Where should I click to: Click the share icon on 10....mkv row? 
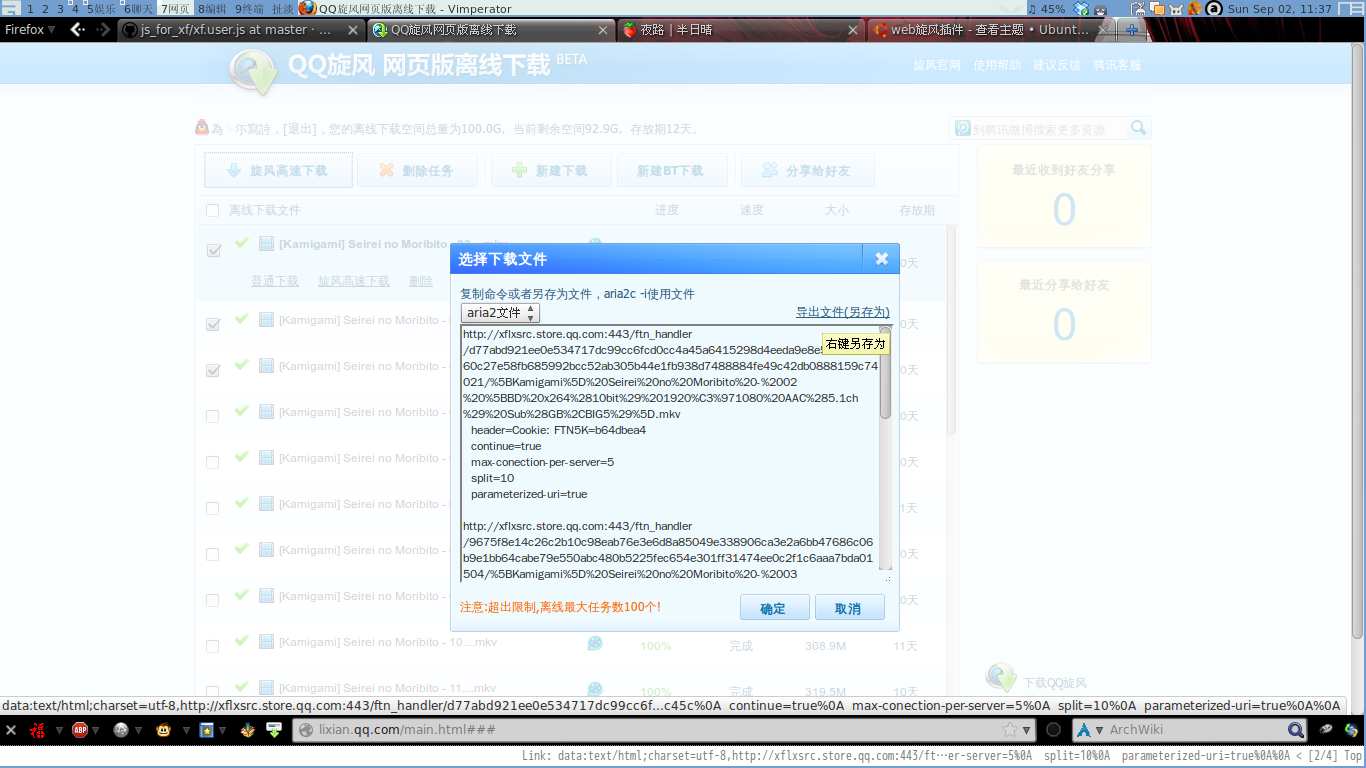coord(595,643)
